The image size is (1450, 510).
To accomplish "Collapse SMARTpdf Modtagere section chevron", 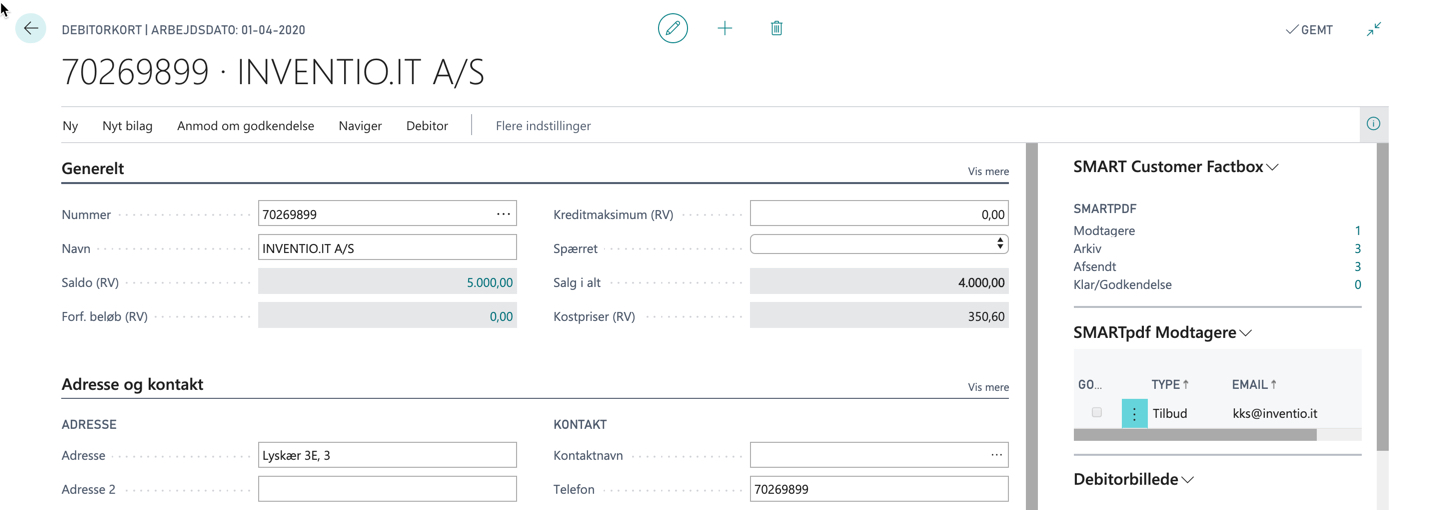I will (x=1246, y=333).
